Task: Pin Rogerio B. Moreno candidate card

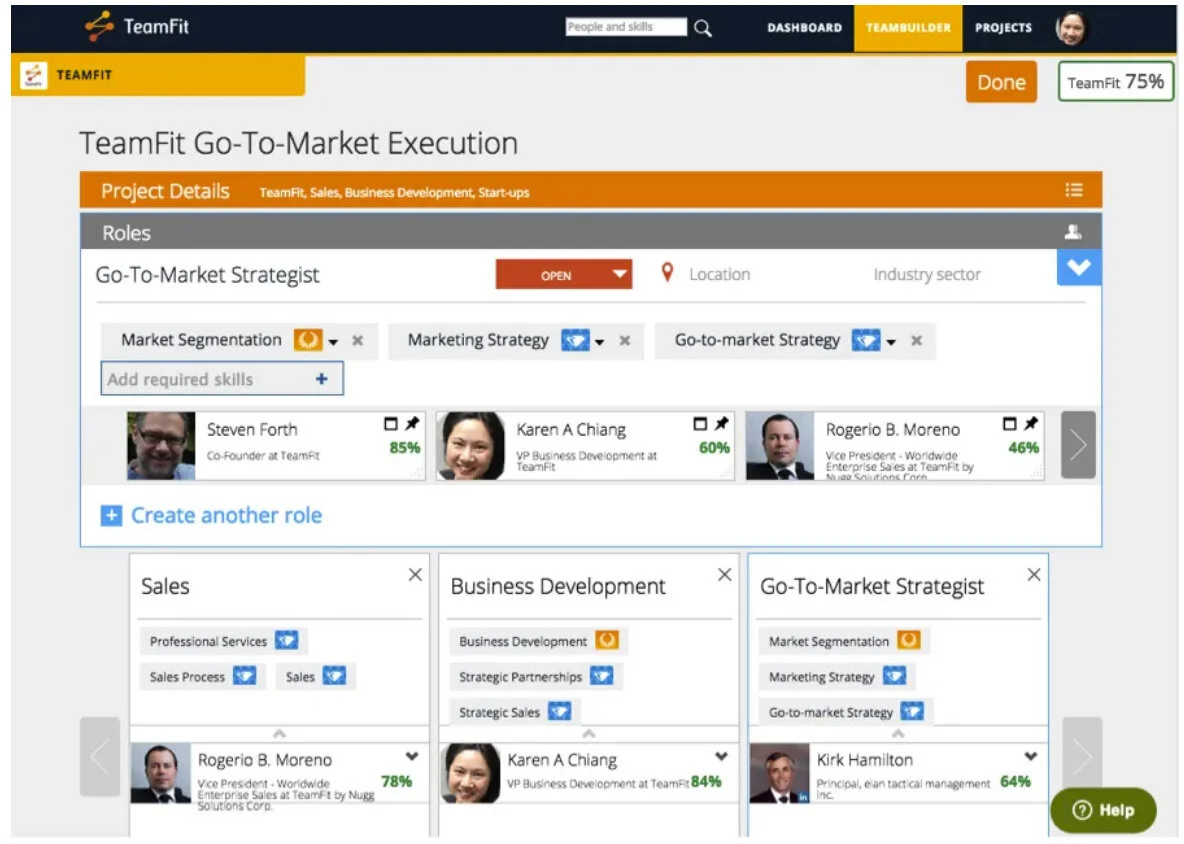Action: (x=1031, y=424)
